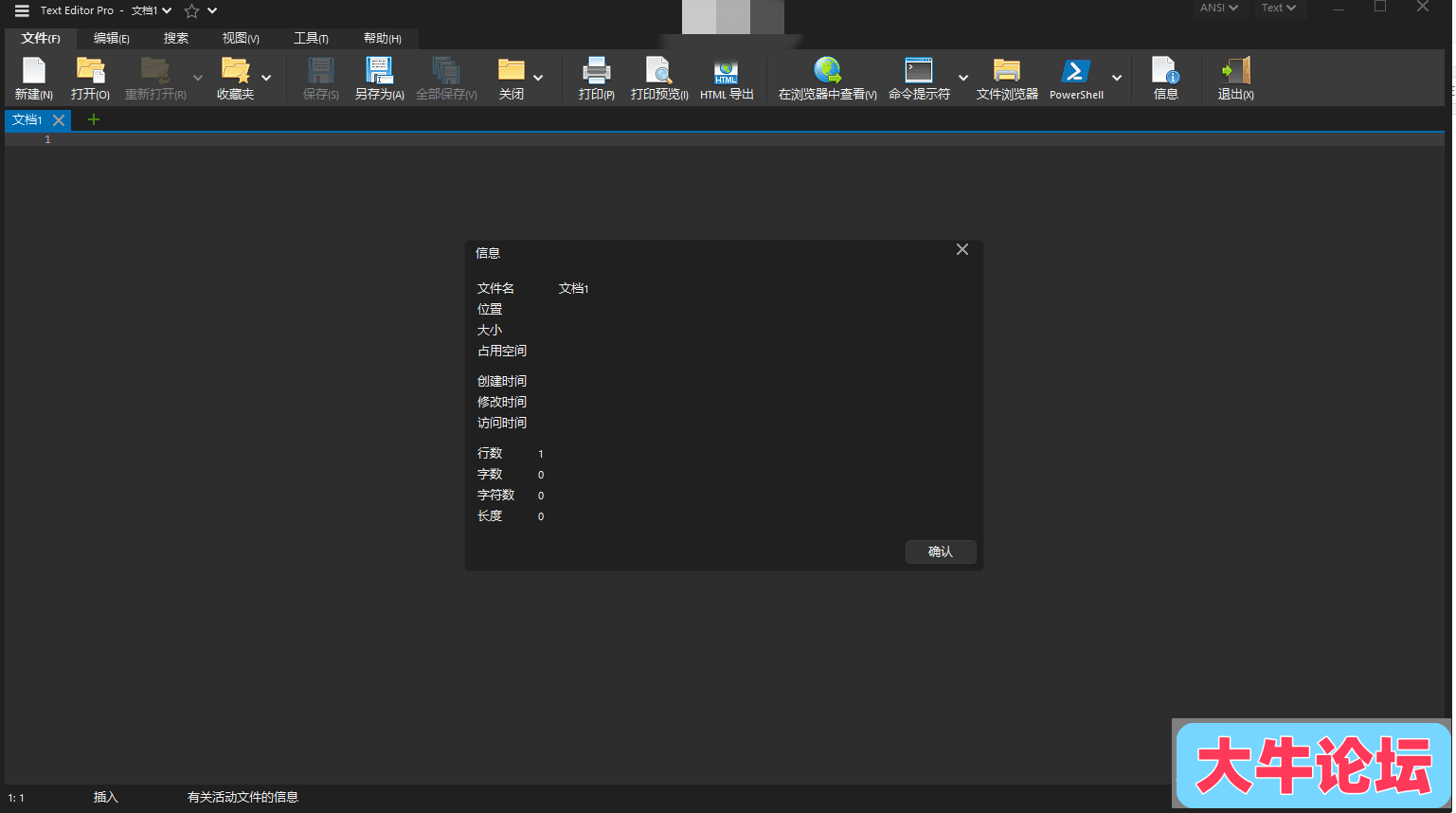Open the 文档1 document dropdown in title
The height and width of the screenshot is (813, 1456).
pyautogui.click(x=152, y=10)
